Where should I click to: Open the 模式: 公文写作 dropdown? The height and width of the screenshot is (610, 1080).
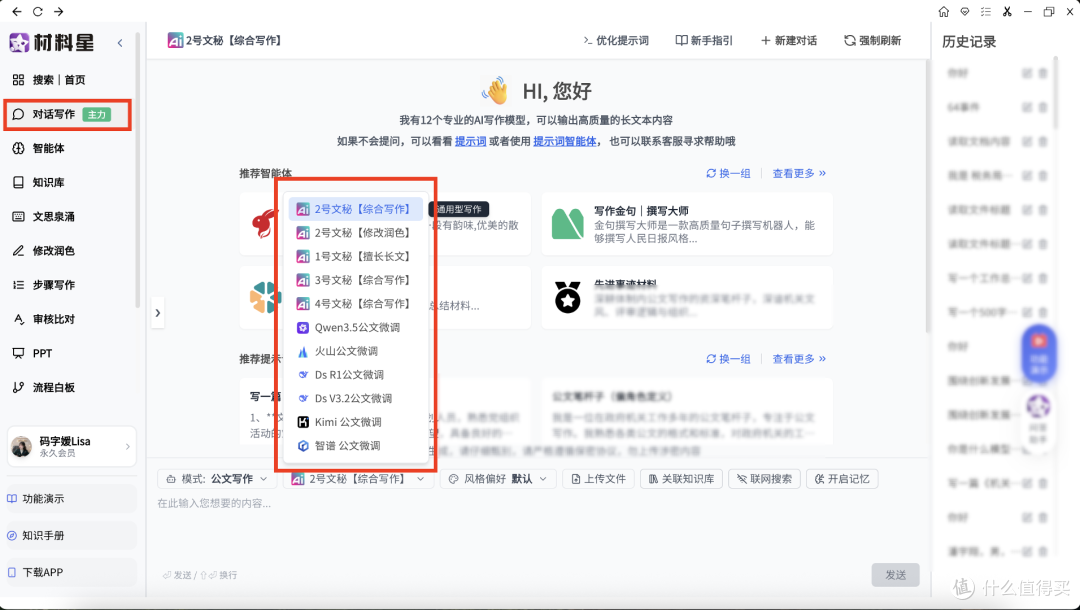(216, 478)
